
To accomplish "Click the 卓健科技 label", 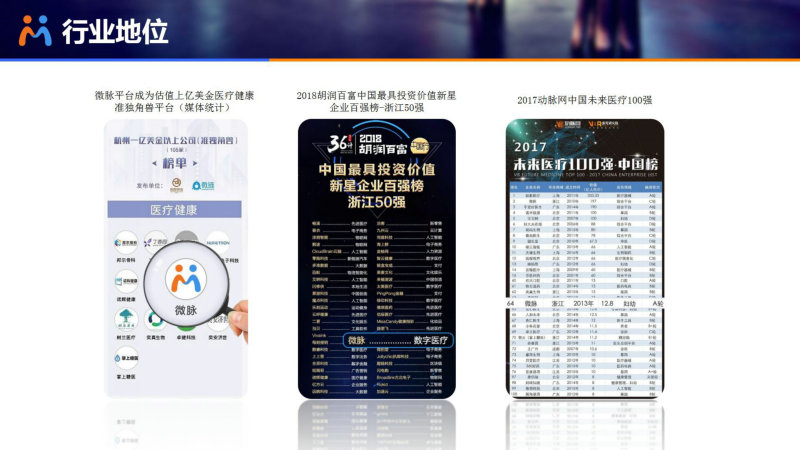I will pos(186,338).
